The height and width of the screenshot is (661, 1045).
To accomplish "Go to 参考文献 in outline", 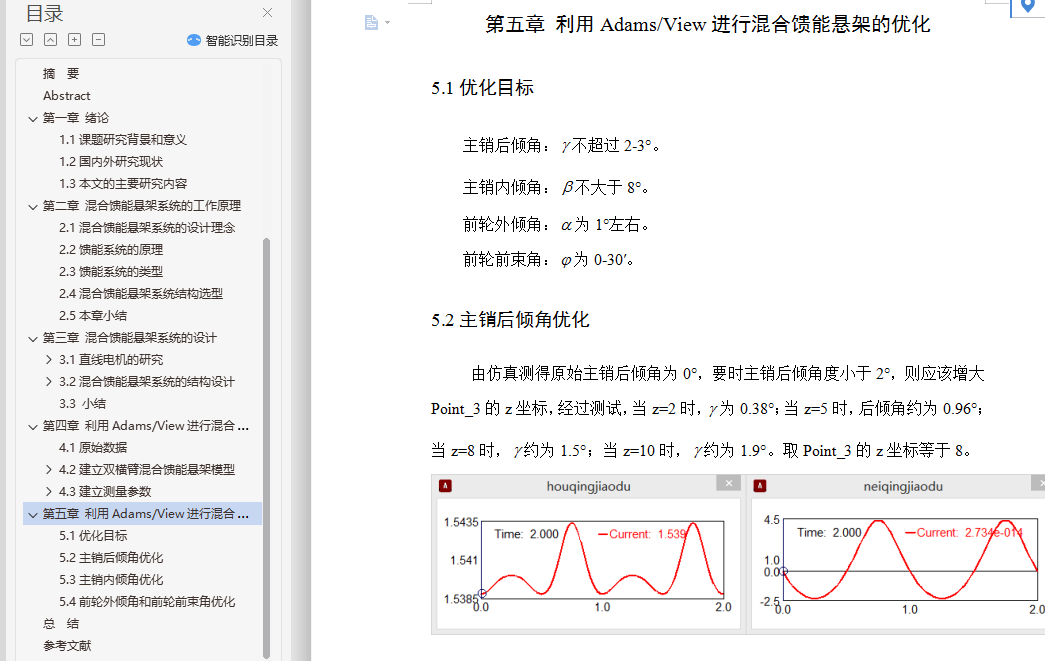I will click(67, 646).
